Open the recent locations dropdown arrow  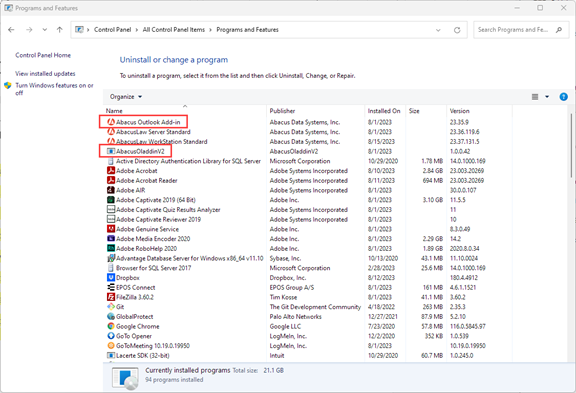pyautogui.click(x=44, y=30)
